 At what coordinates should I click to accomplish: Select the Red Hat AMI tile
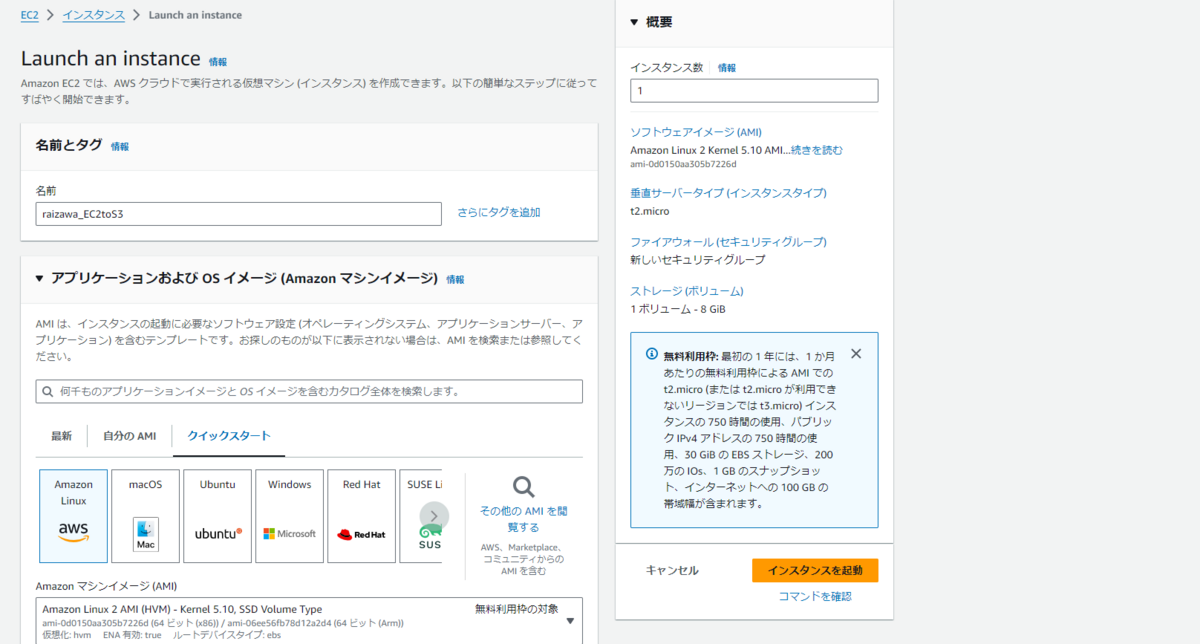[x=361, y=516]
